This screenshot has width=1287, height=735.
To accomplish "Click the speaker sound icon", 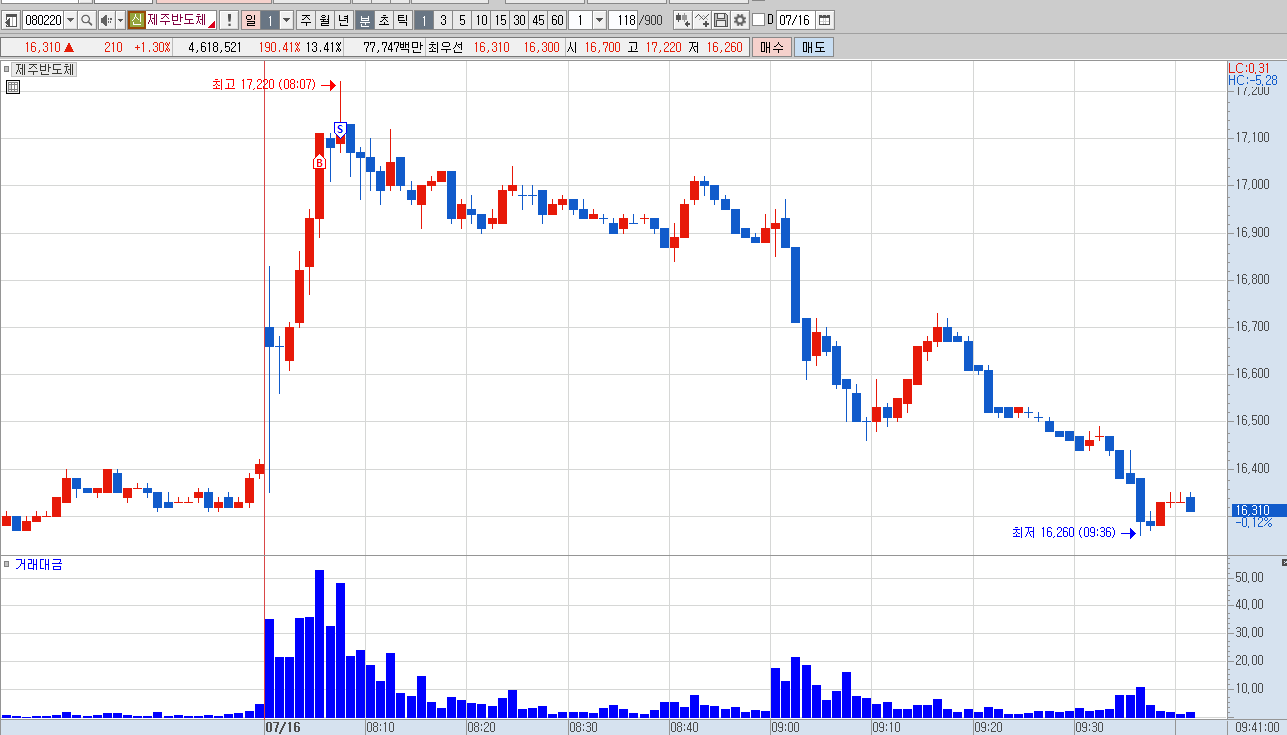I will point(106,20).
